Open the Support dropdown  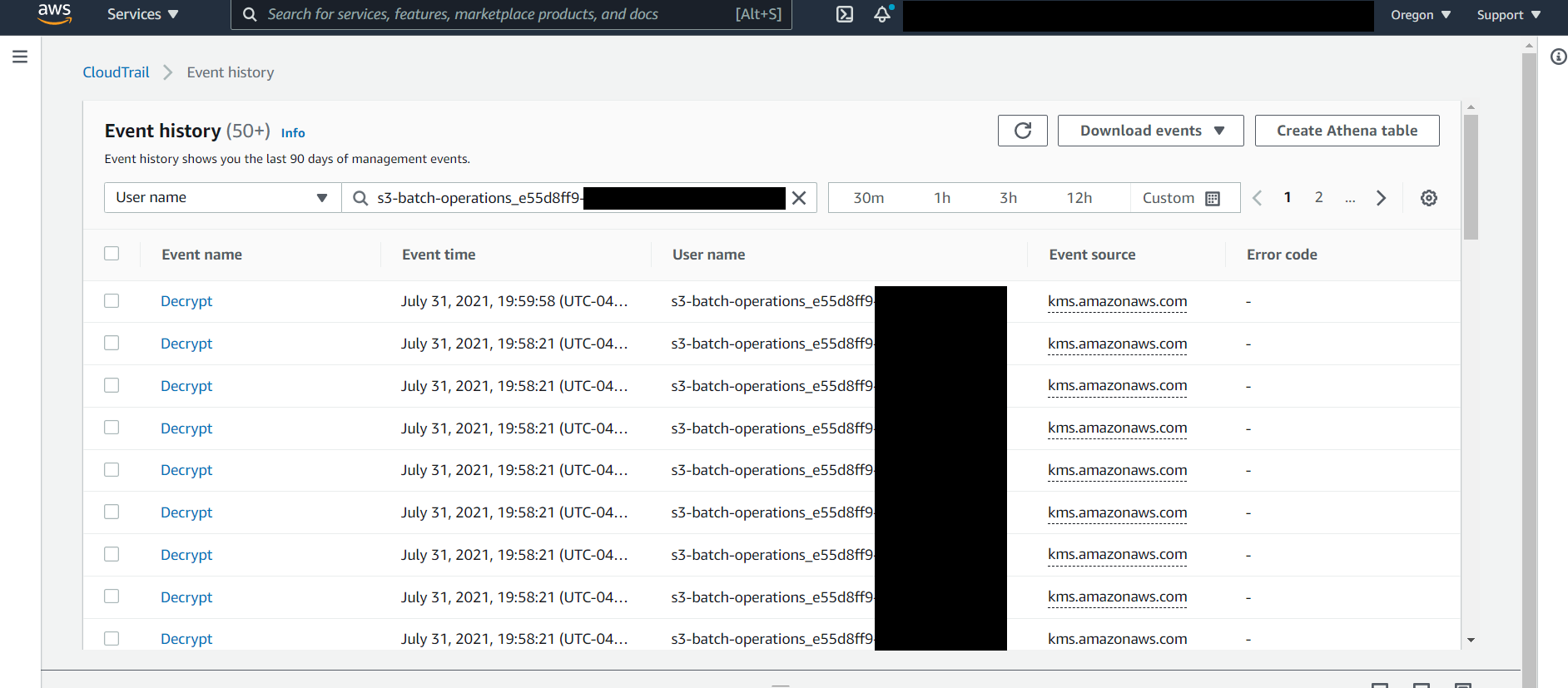(1509, 15)
